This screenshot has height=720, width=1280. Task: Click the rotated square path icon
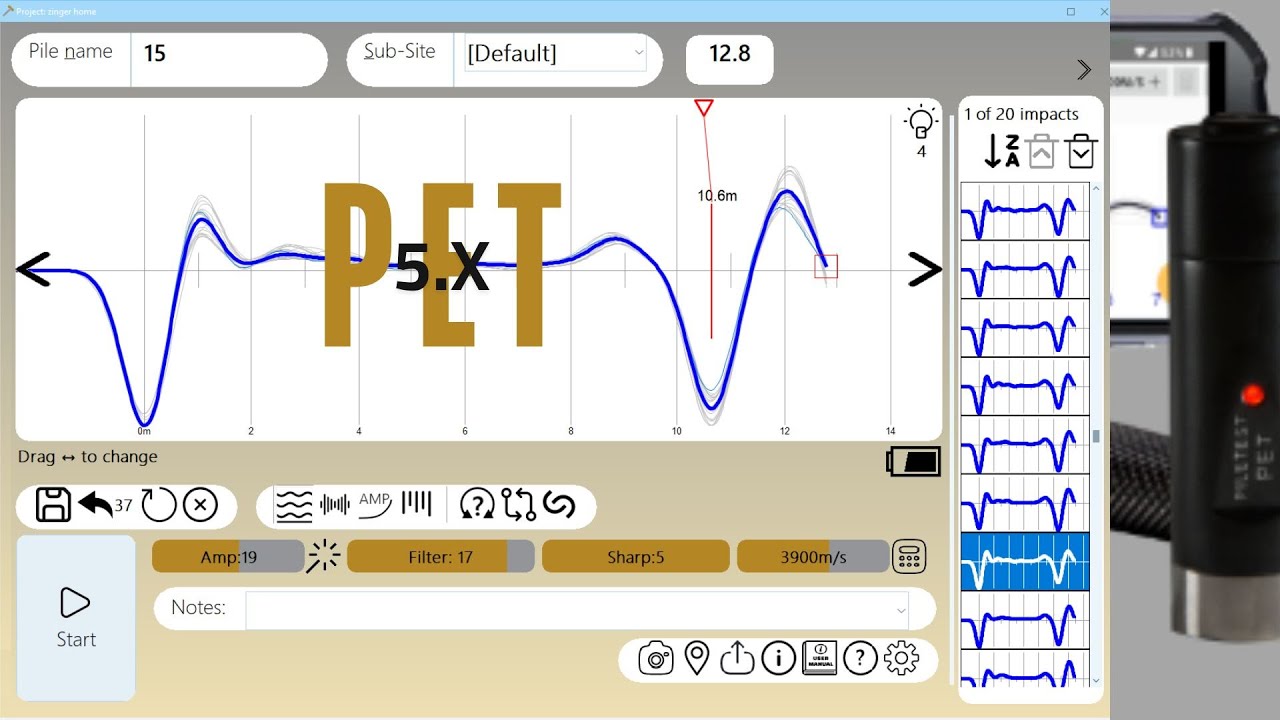(x=519, y=505)
